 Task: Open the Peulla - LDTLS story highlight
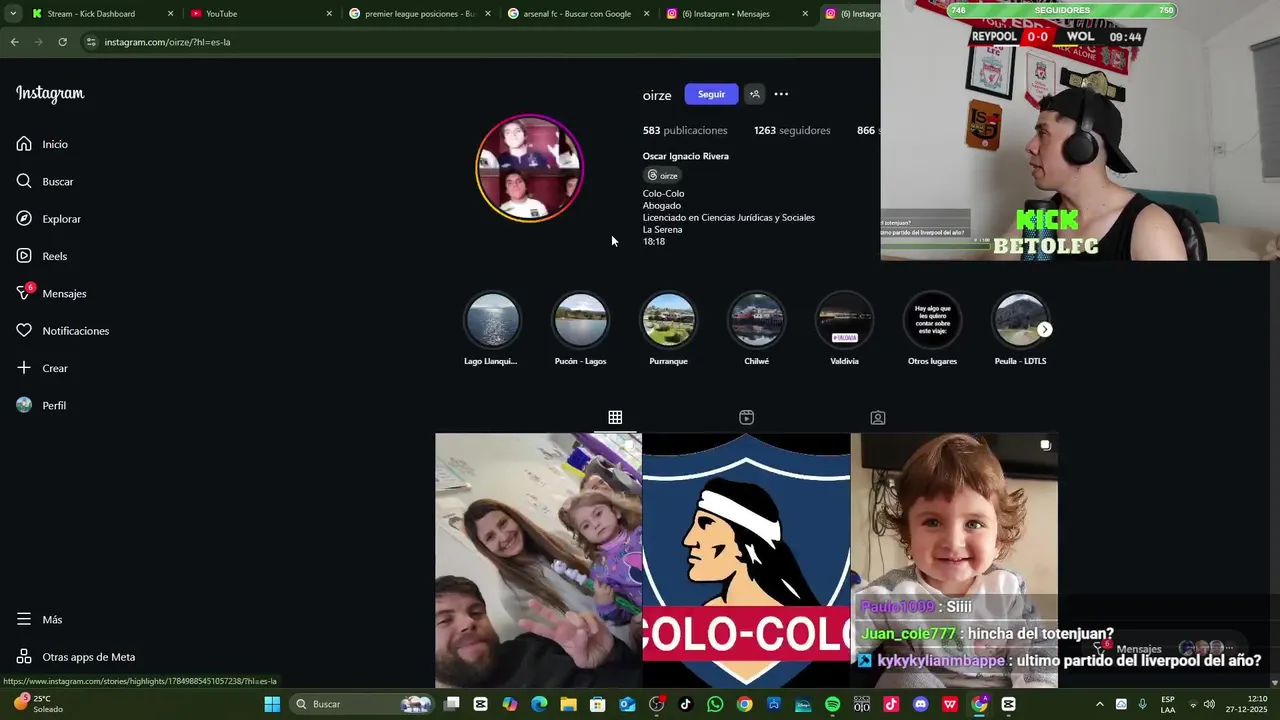(x=1020, y=329)
